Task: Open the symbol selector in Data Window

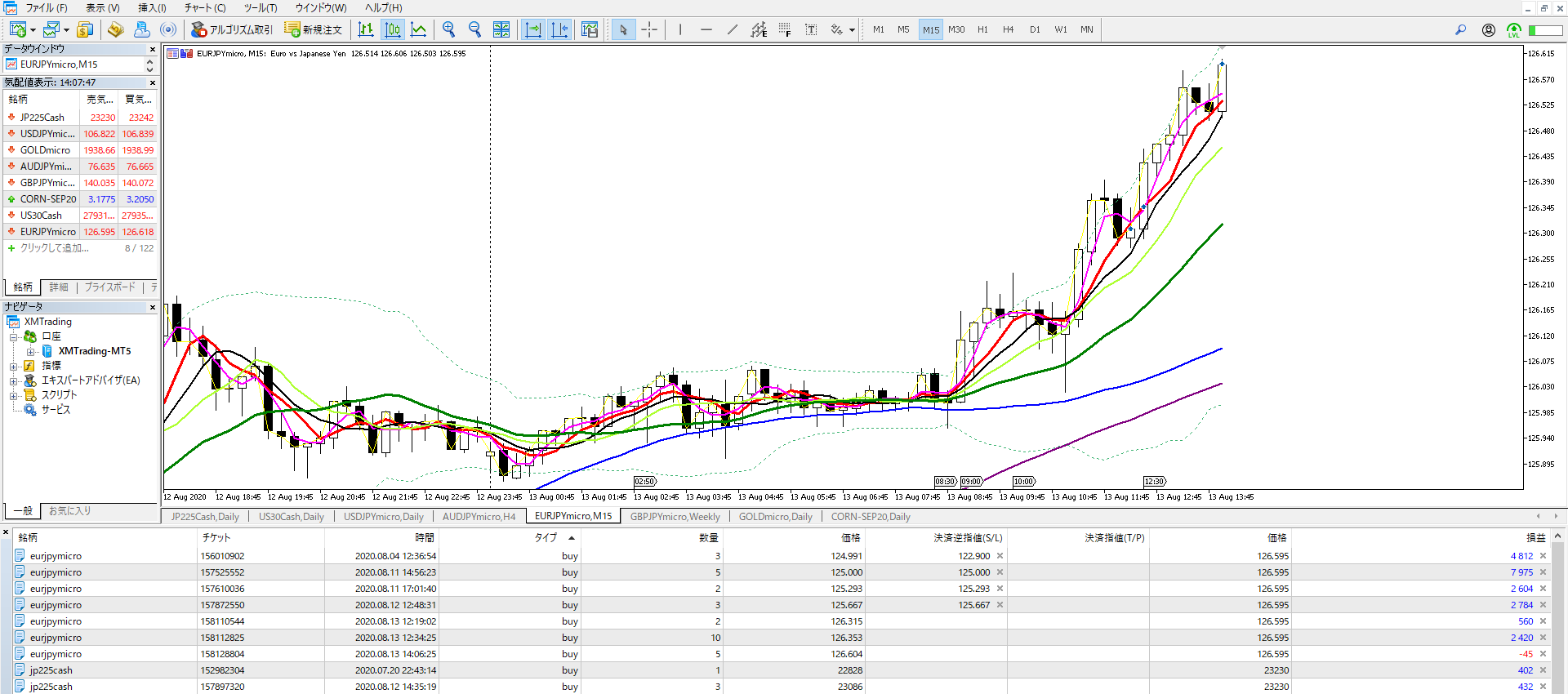Action: (79, 65)
